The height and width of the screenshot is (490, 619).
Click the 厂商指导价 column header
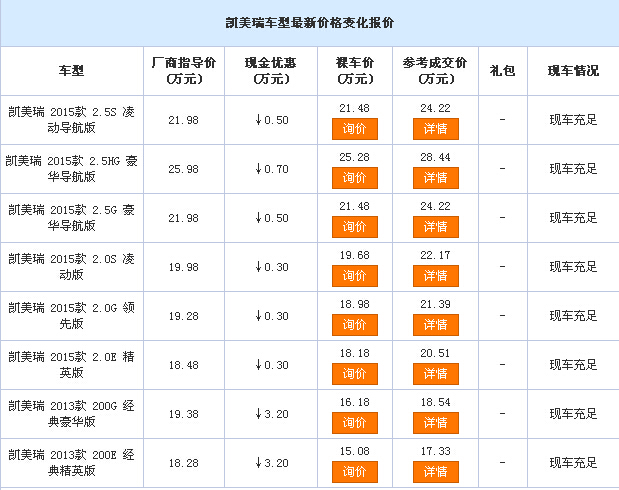(184, 71)
